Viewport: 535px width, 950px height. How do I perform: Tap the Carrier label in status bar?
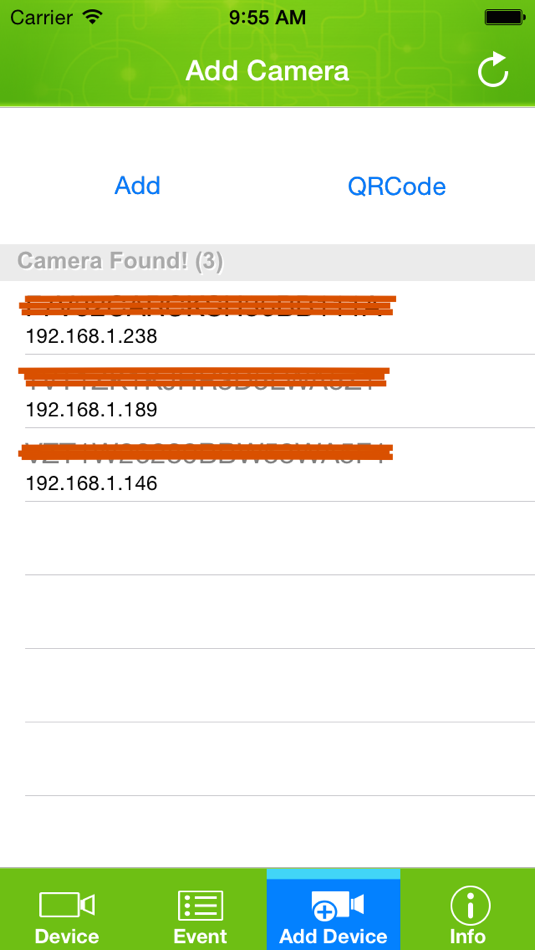click(42, 17)
